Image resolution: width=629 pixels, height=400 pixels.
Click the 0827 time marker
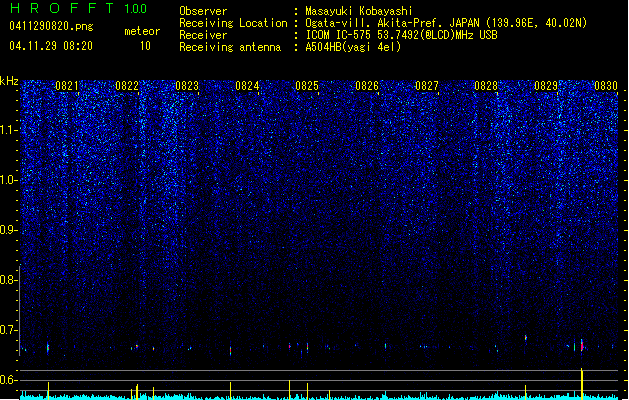[427, 86]
